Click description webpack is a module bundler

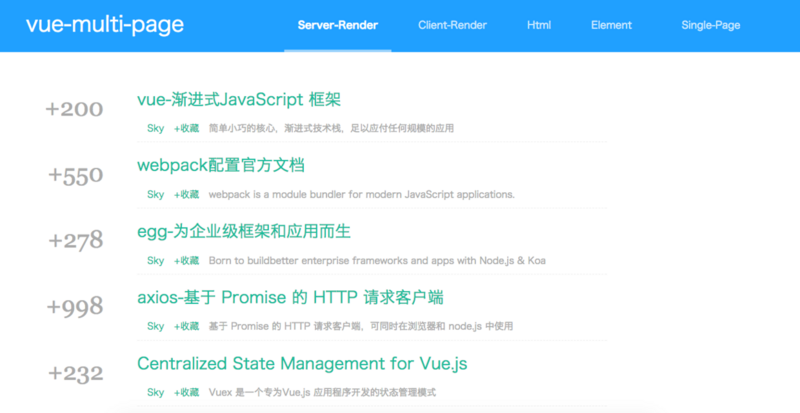[362, 195]
